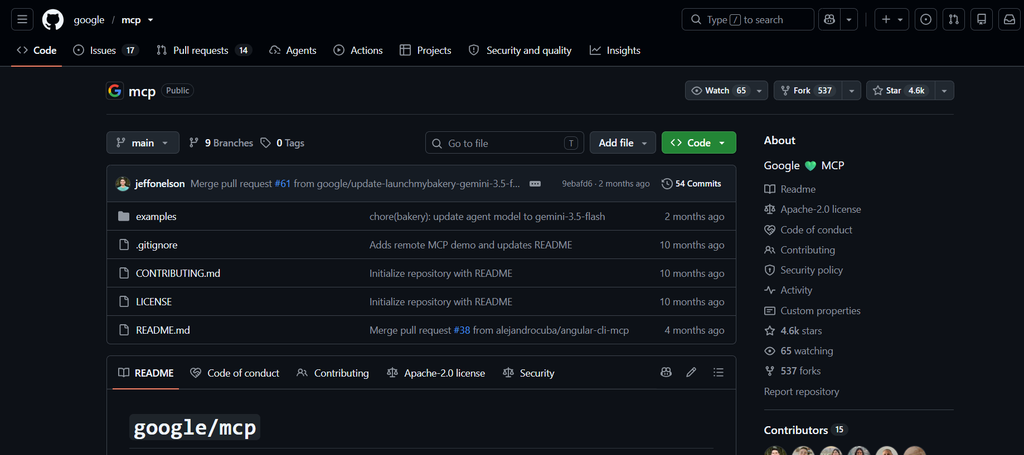The width and height of the screenshot is (1024, 455).
Task: View the 54 Commits history
Action: point(692,183)
